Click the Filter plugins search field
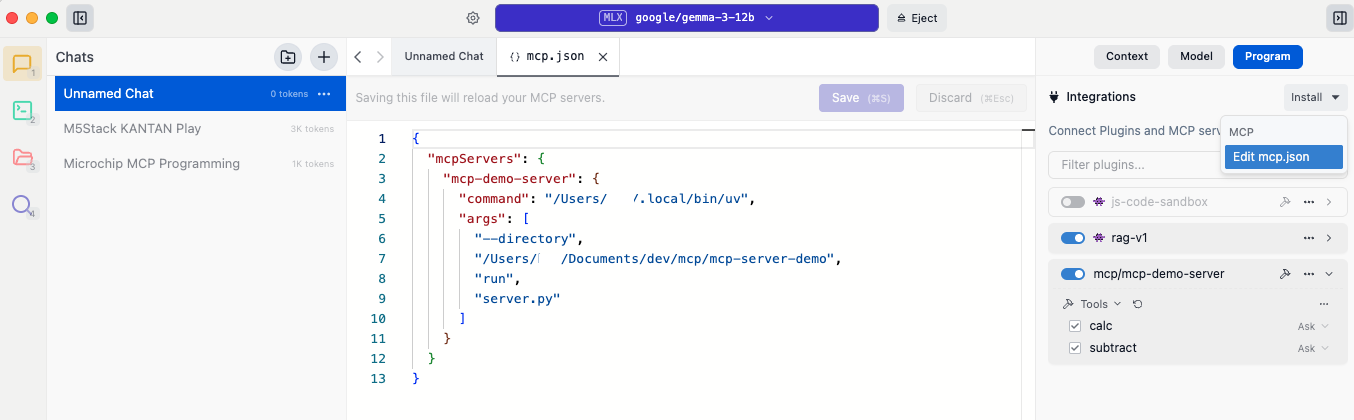Screen dimensions: 1354x420 (1130, 164)
